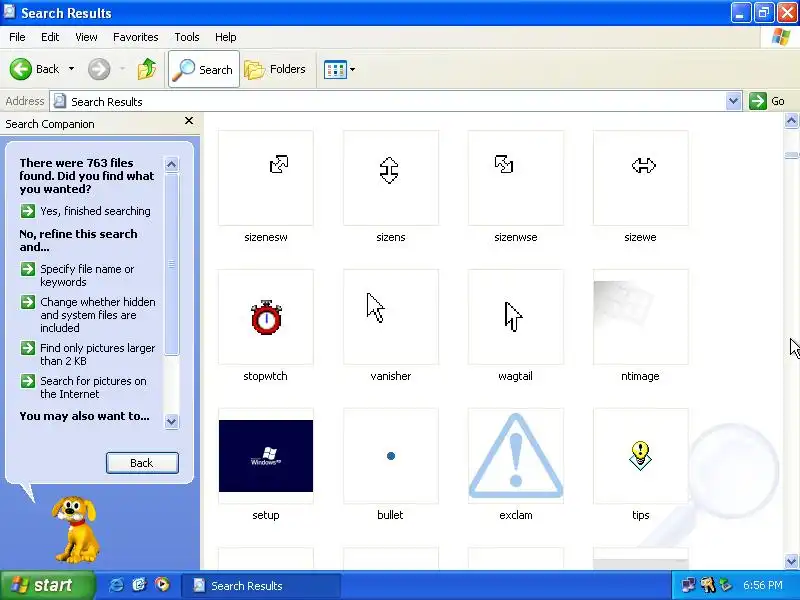Click the file name 'exclam'
The image size is (800, 600).
[x=516, y=515]
